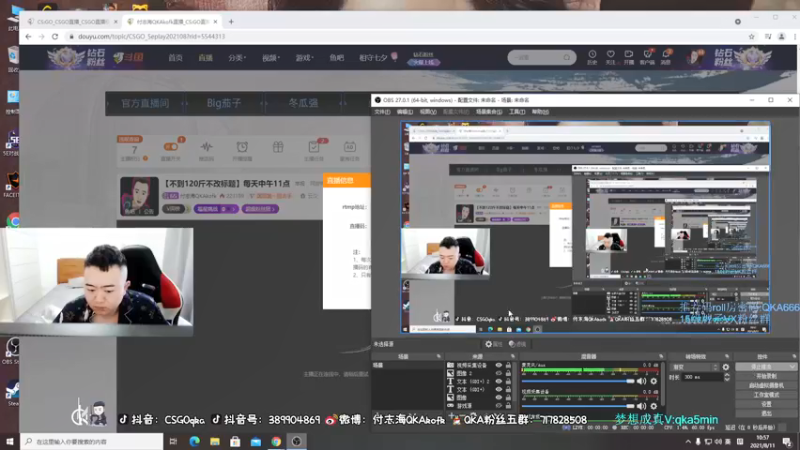Click the 设置 settings button in OBS controls
Screen dimensions: 800x450
click(766, 404)
